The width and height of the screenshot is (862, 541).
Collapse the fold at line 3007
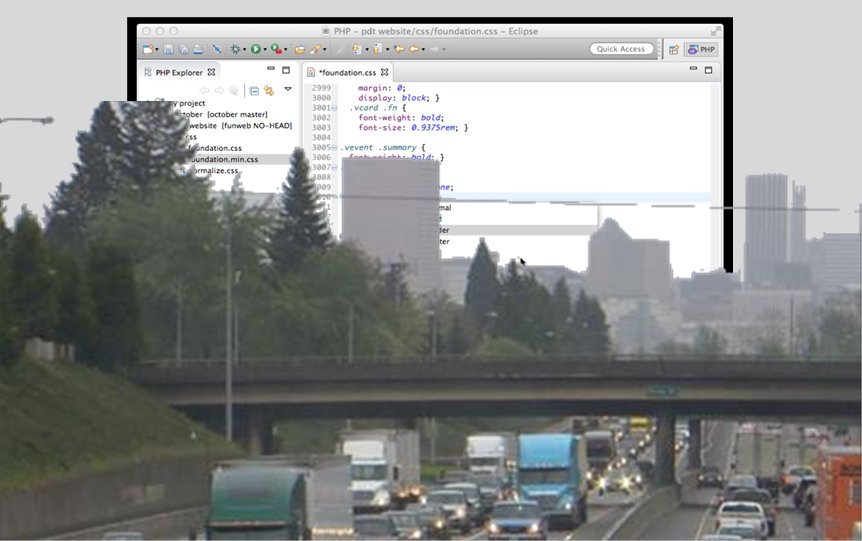pos(334,167)
